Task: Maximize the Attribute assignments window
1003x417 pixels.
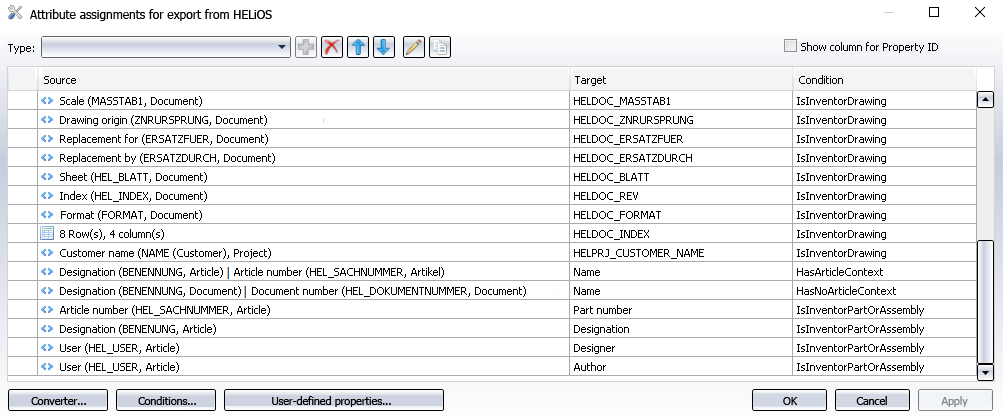Action: pos(934,12)
